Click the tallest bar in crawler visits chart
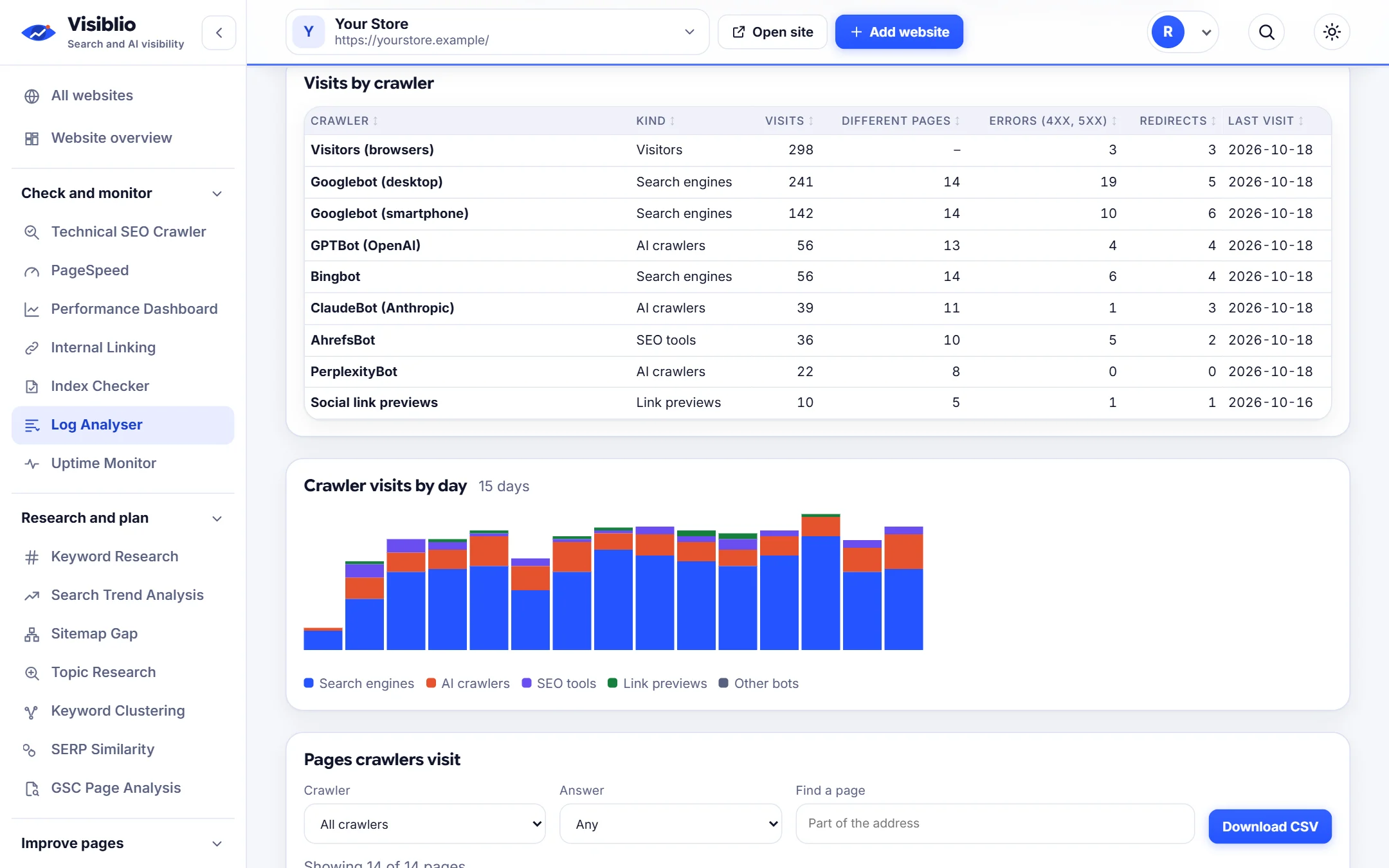The width and height of the screenshot is (1389, 868). [821, 582]
